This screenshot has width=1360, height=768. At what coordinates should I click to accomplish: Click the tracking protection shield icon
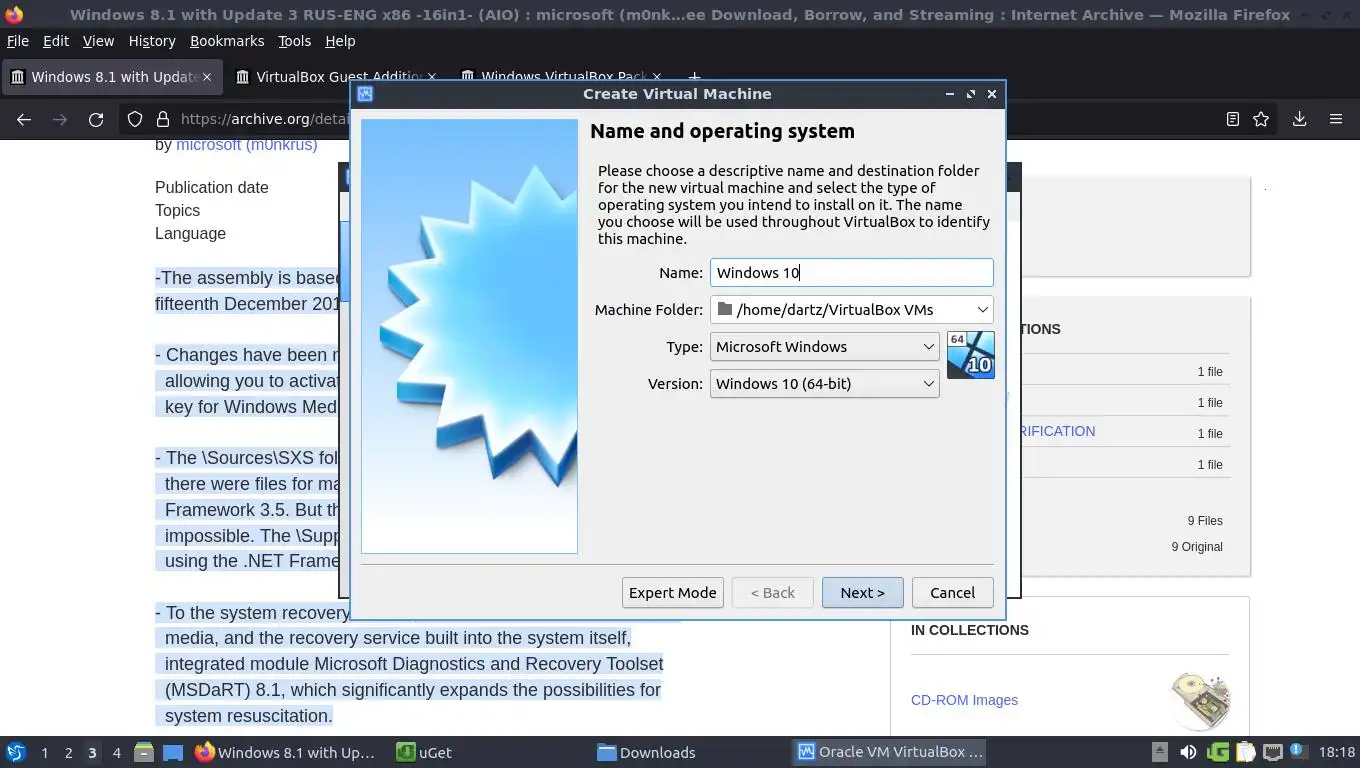coord(135,119)
